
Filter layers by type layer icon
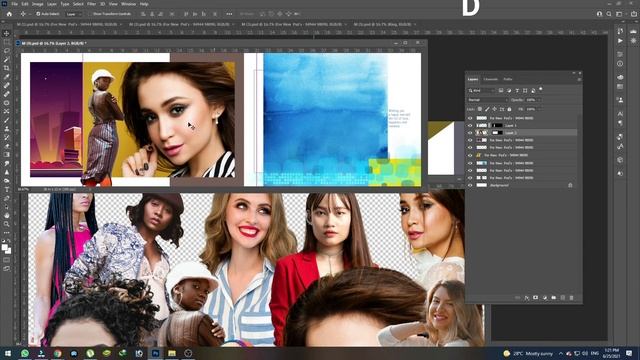pos(517,90)
